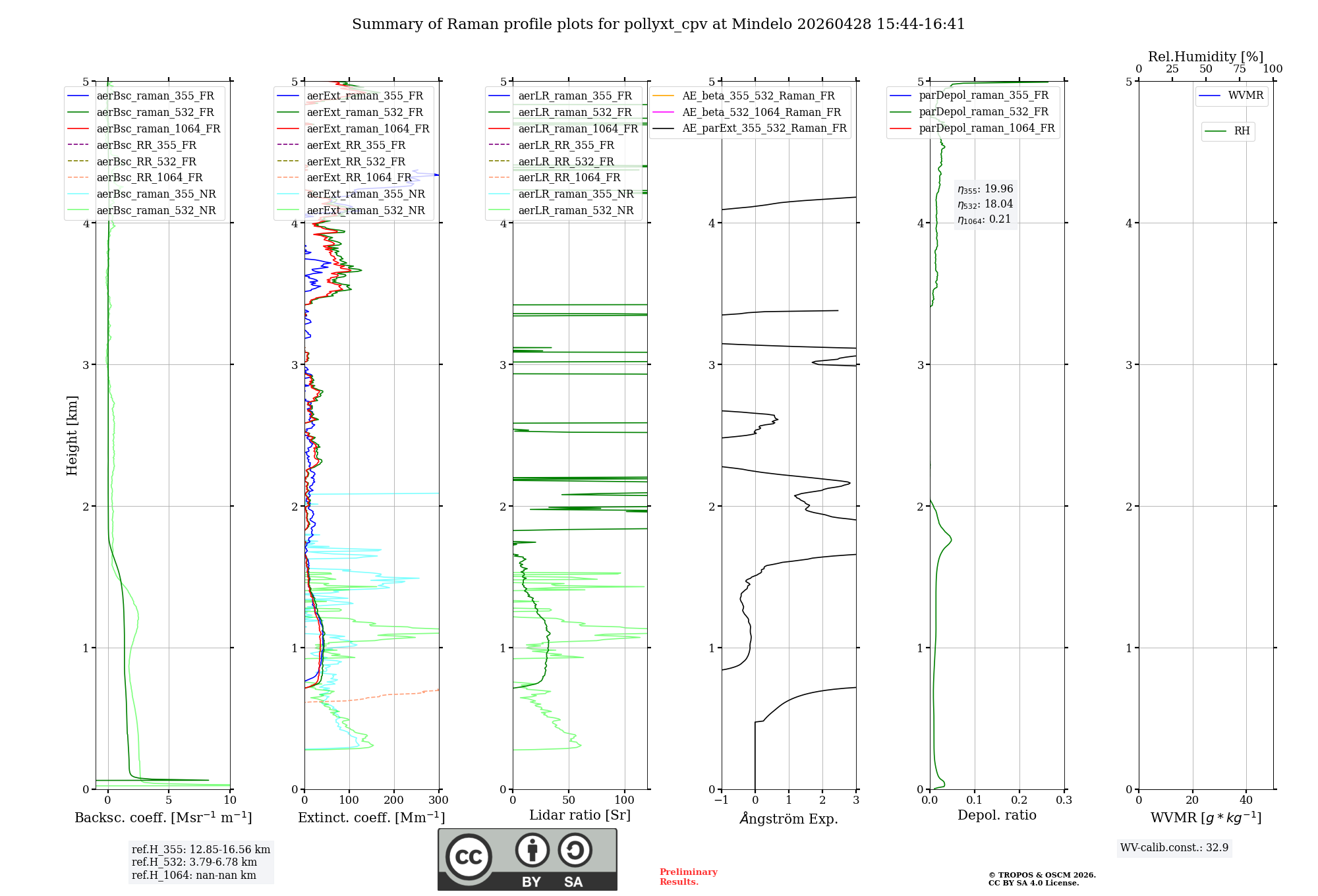The width and height of the screenshot is (1318, 896).
Task: Click the aerLR_raman_532_NR legend label
Action: [x=575, y=211]
